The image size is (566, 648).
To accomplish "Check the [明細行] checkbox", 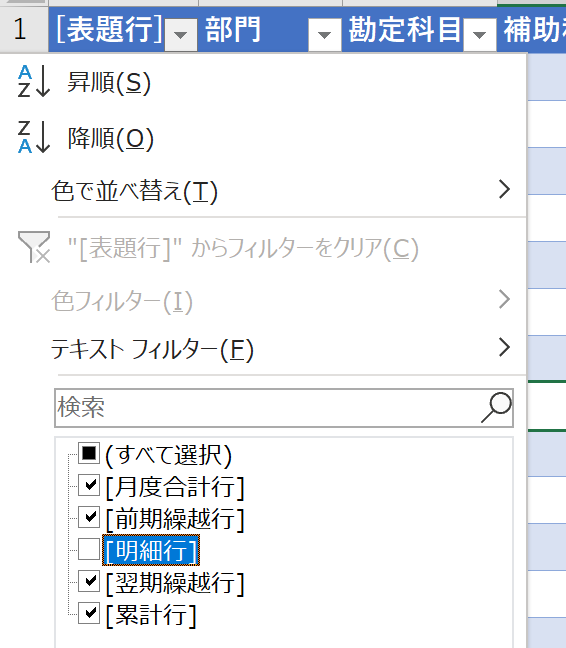I will tap(89, 549).
